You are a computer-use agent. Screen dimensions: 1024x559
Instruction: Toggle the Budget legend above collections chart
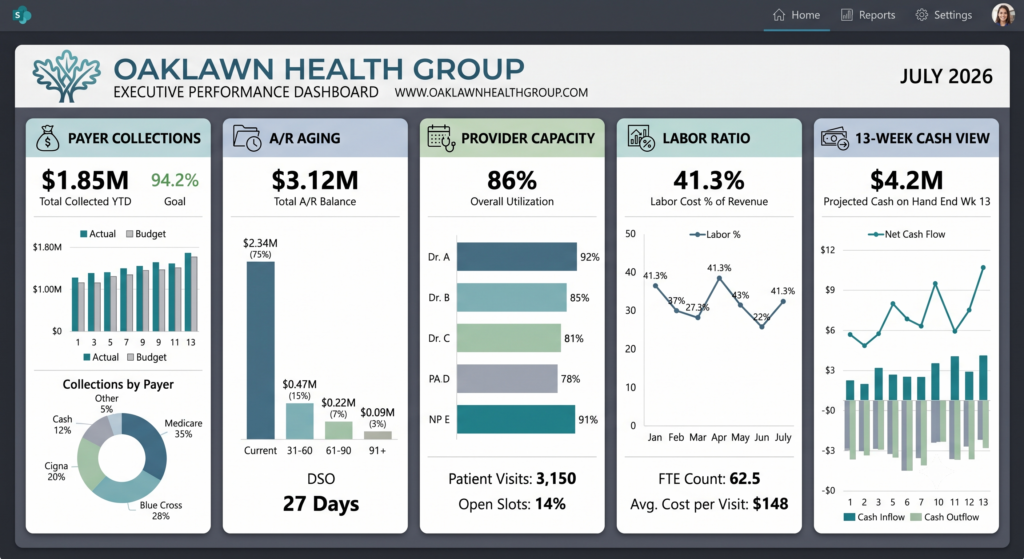click(x=146, y=234)
